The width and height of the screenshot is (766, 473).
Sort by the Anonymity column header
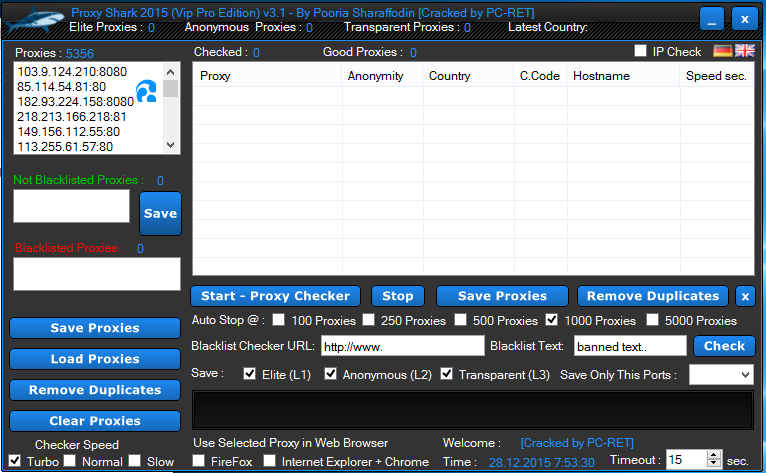(x=376, y=76)
